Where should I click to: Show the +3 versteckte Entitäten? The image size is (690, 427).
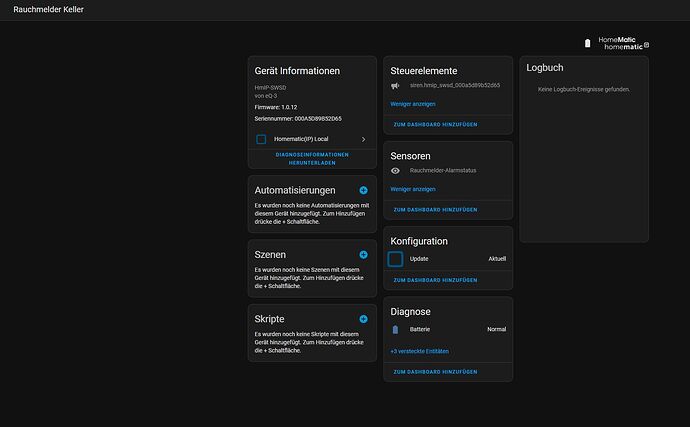click(419, 351)
